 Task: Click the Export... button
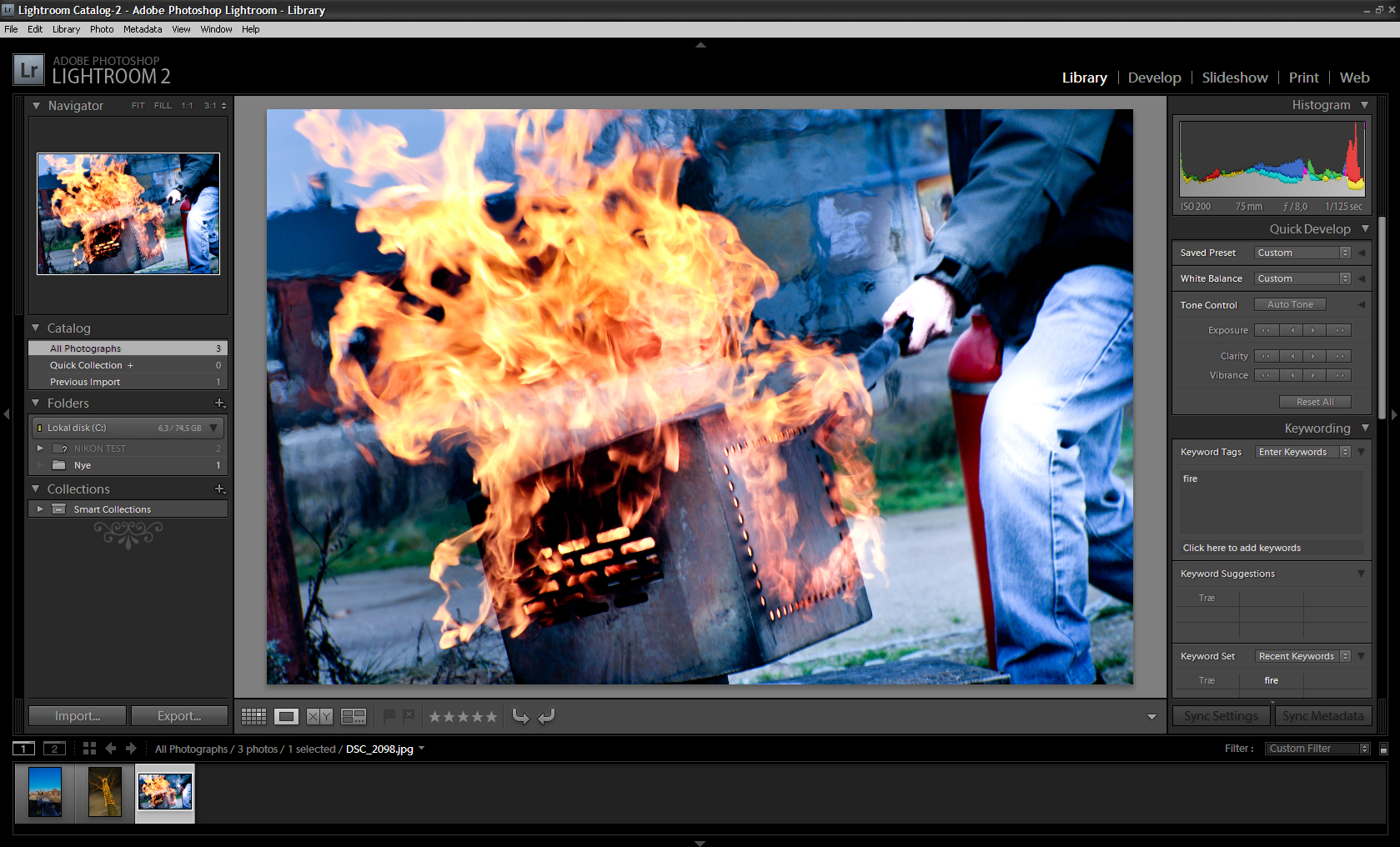(x=179, y=716)
